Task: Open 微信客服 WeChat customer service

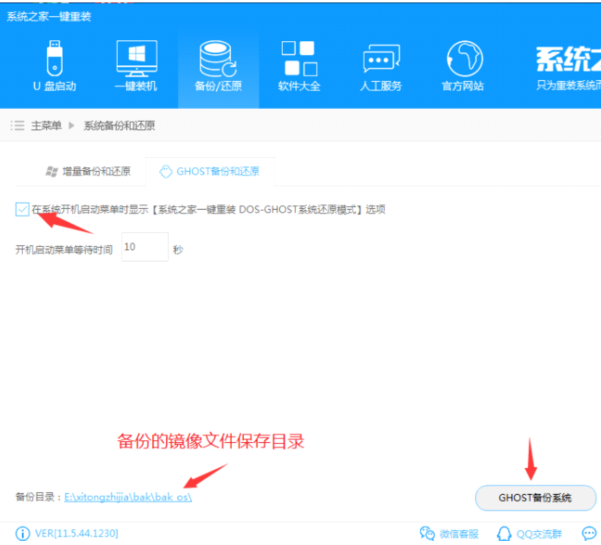Action: [449, 533]
